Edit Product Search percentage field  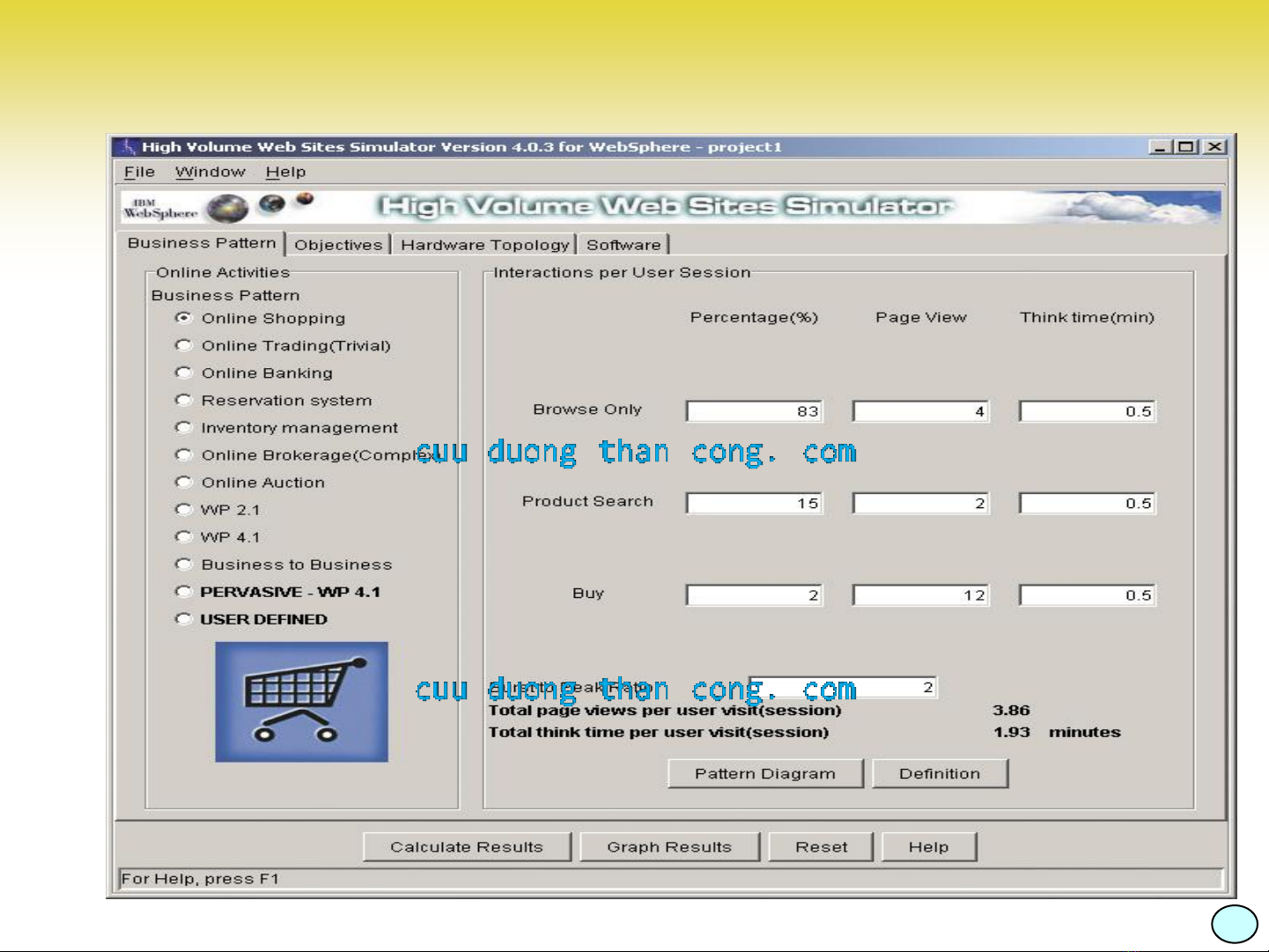tap(755, 504)
